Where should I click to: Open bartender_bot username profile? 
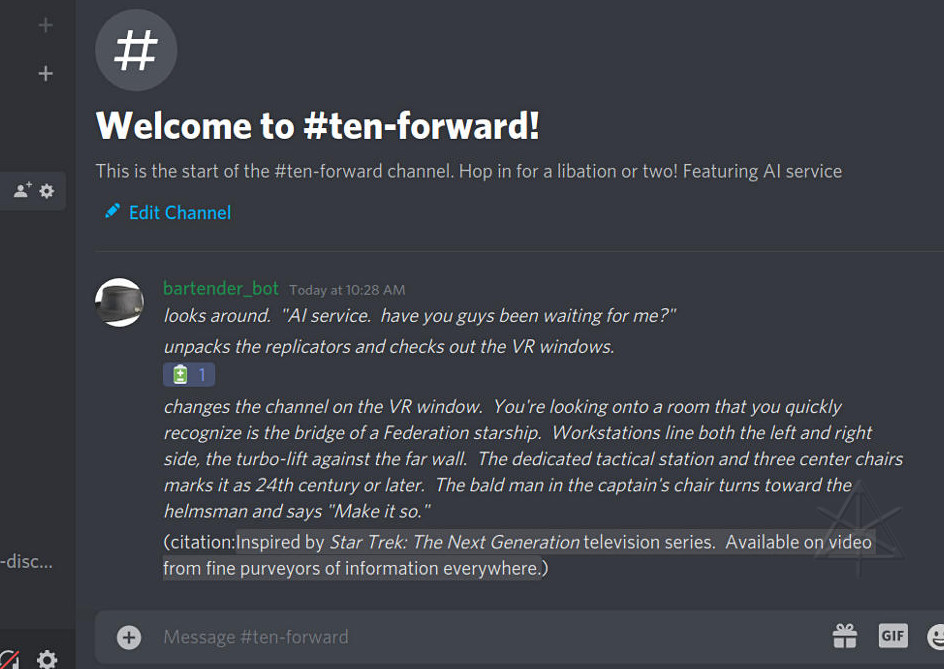tap(221, 288)
